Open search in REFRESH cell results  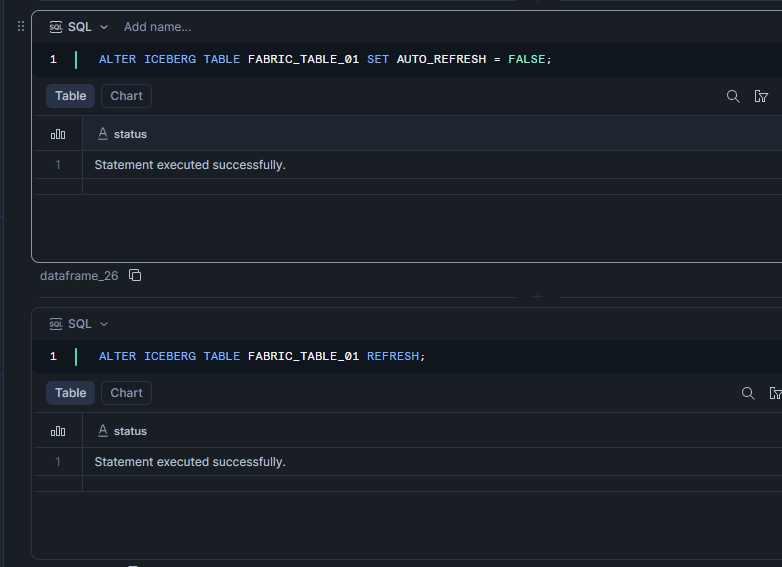point(748,393)
